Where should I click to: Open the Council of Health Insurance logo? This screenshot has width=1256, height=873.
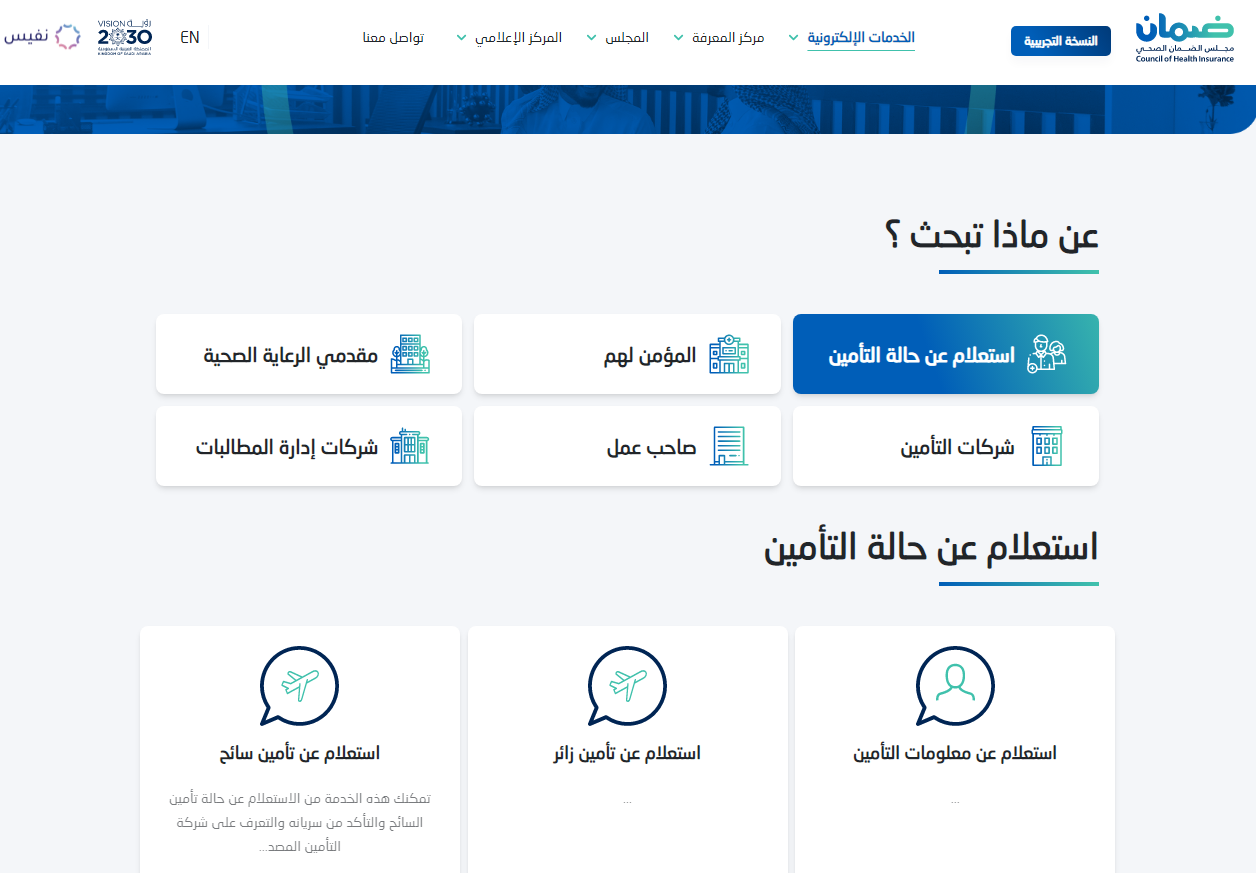[1184, 39]
